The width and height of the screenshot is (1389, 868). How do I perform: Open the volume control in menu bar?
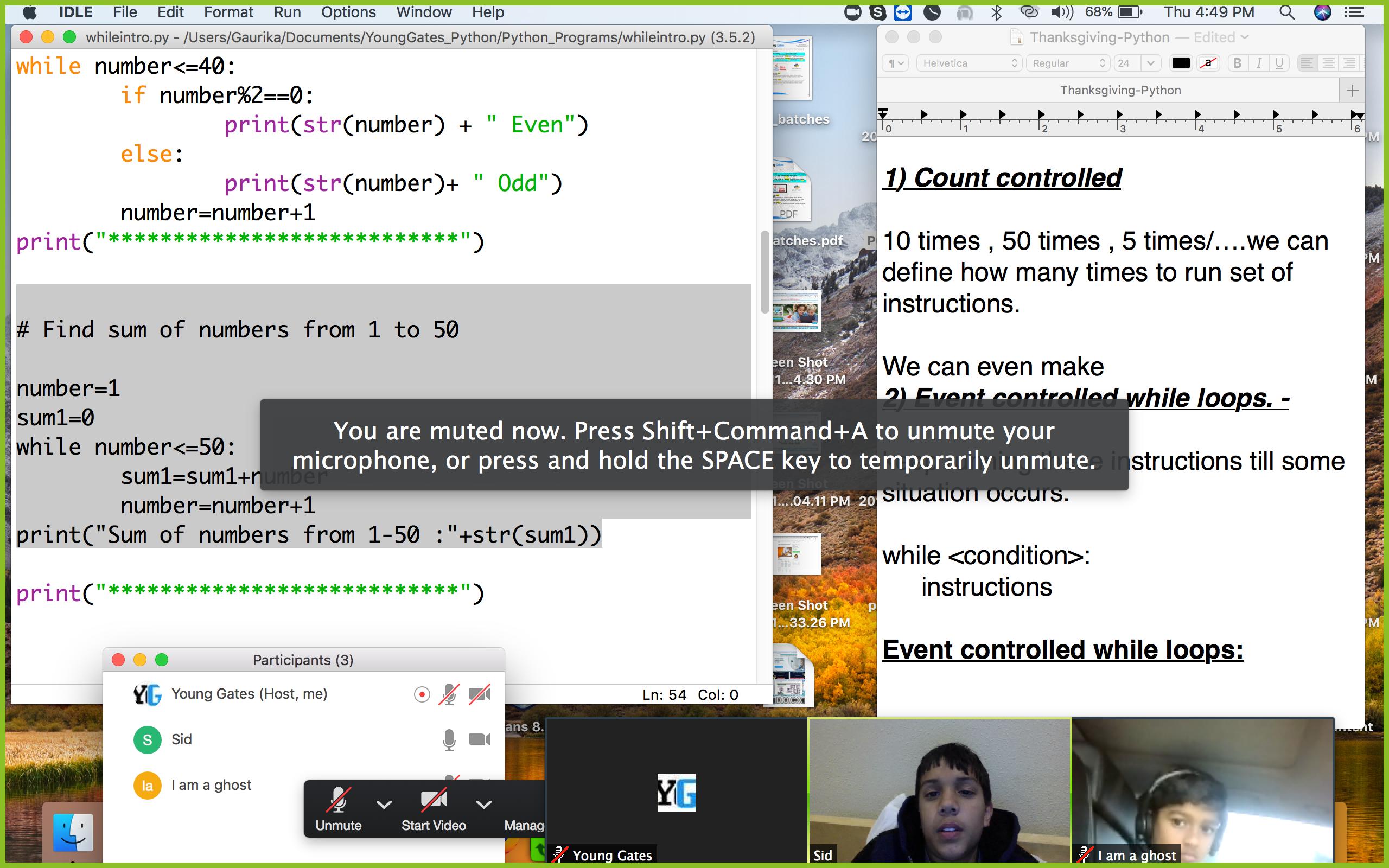point(1062,12)
